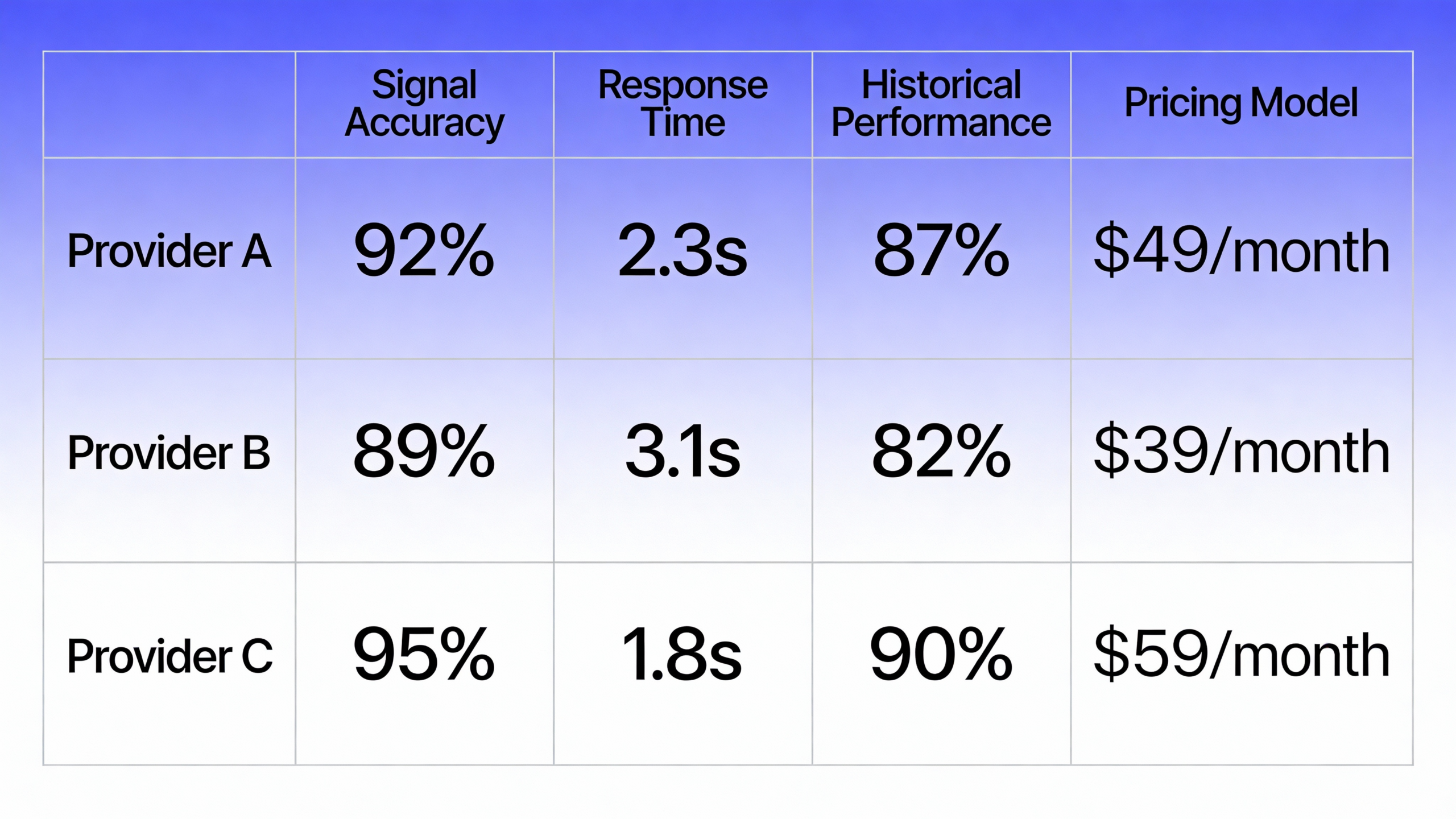Click the 90% historical performance value
Image resolution: width=1456 pixels, height=819 pixels.
coord(941,655)
